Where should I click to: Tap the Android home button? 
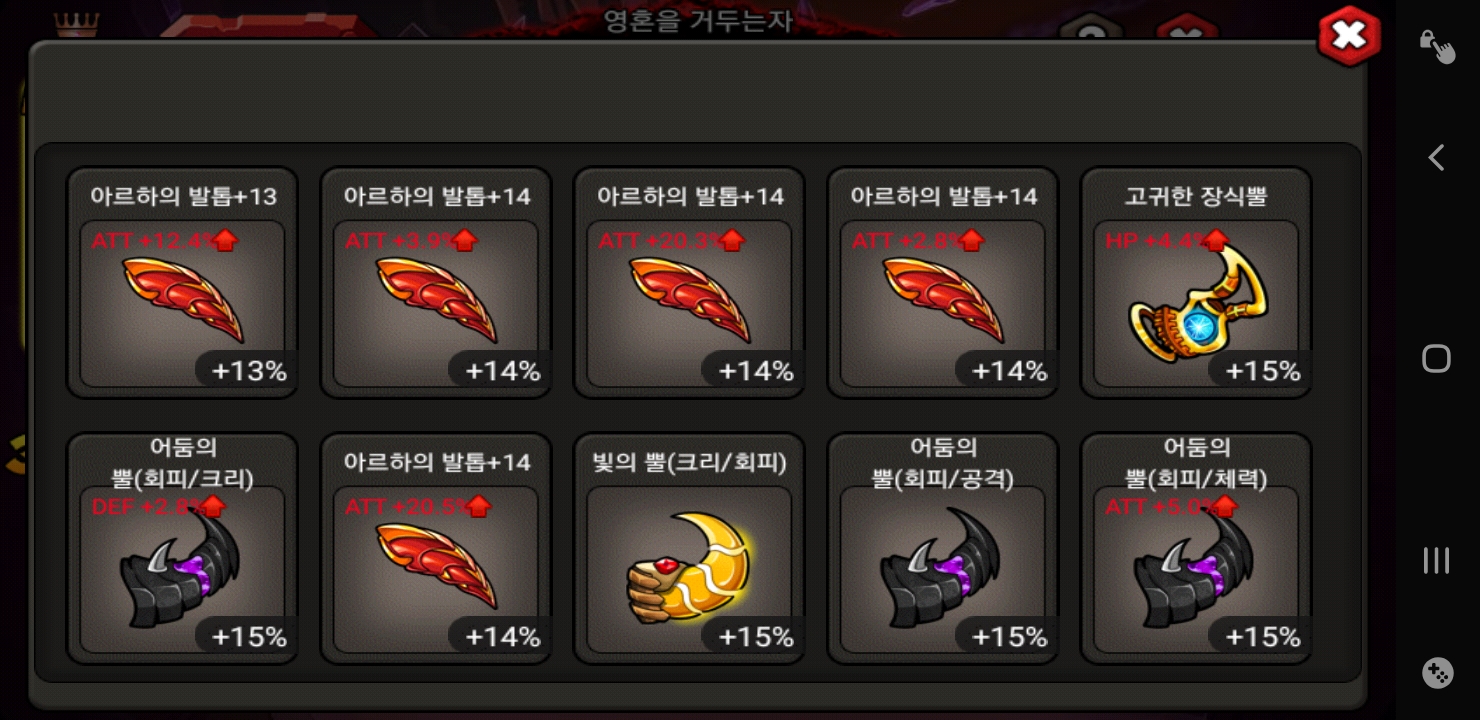click(x=1436, y=359)
